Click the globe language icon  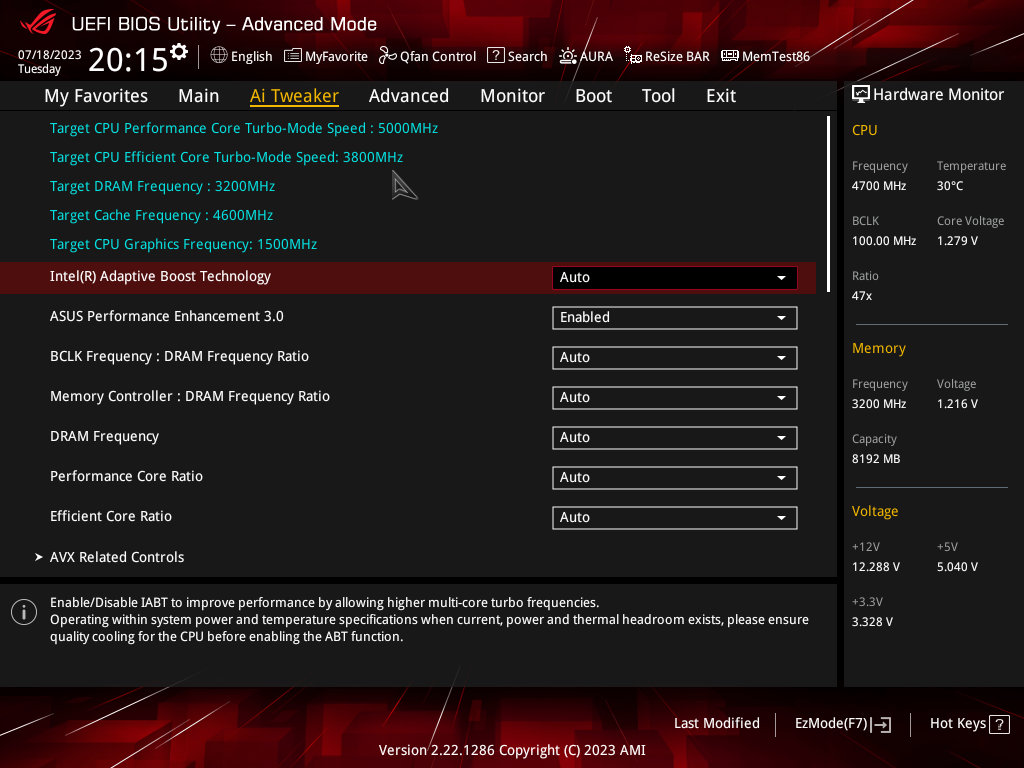(219, 56)
